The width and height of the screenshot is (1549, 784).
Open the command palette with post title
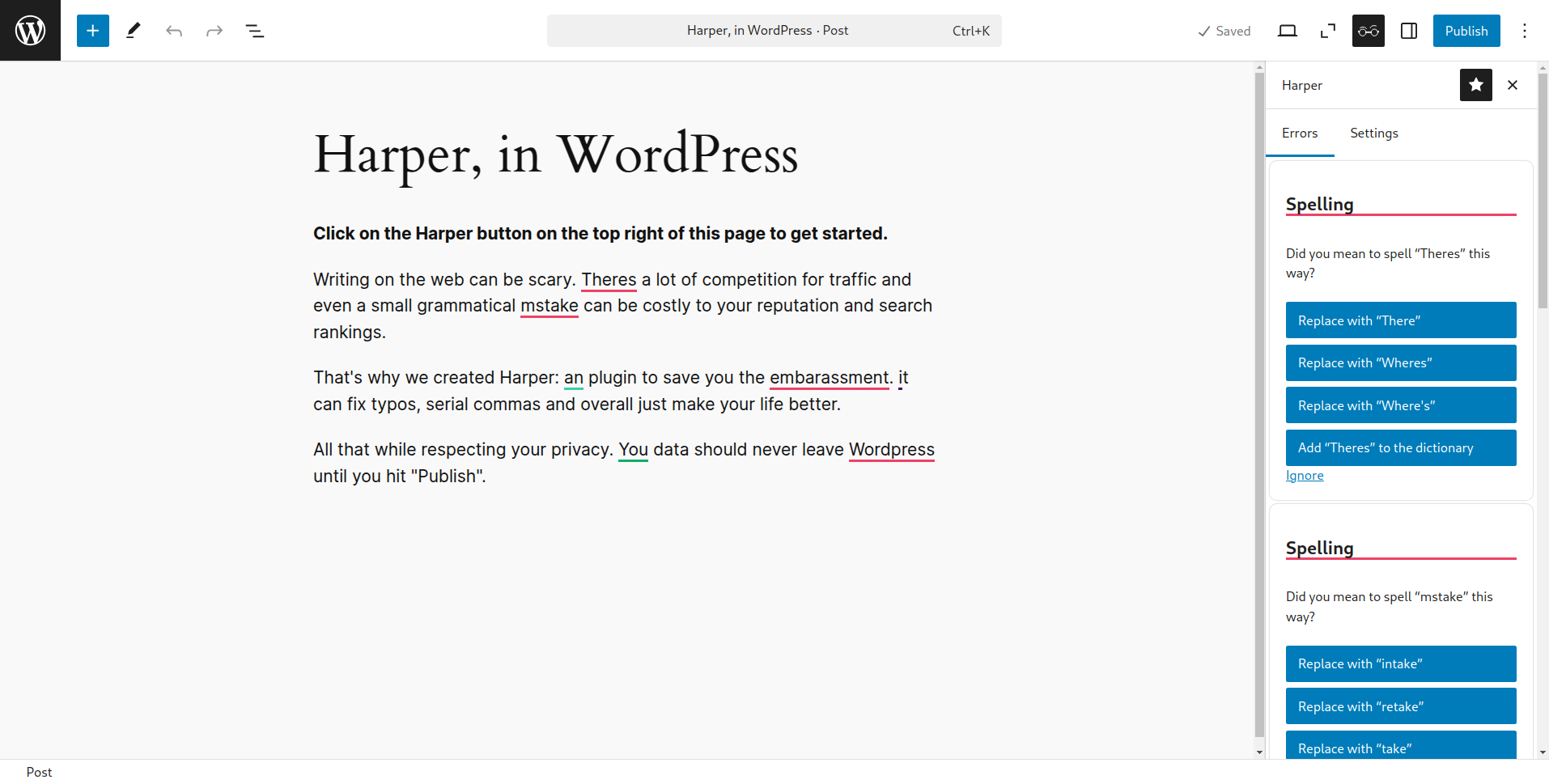(x=774, y=31)
